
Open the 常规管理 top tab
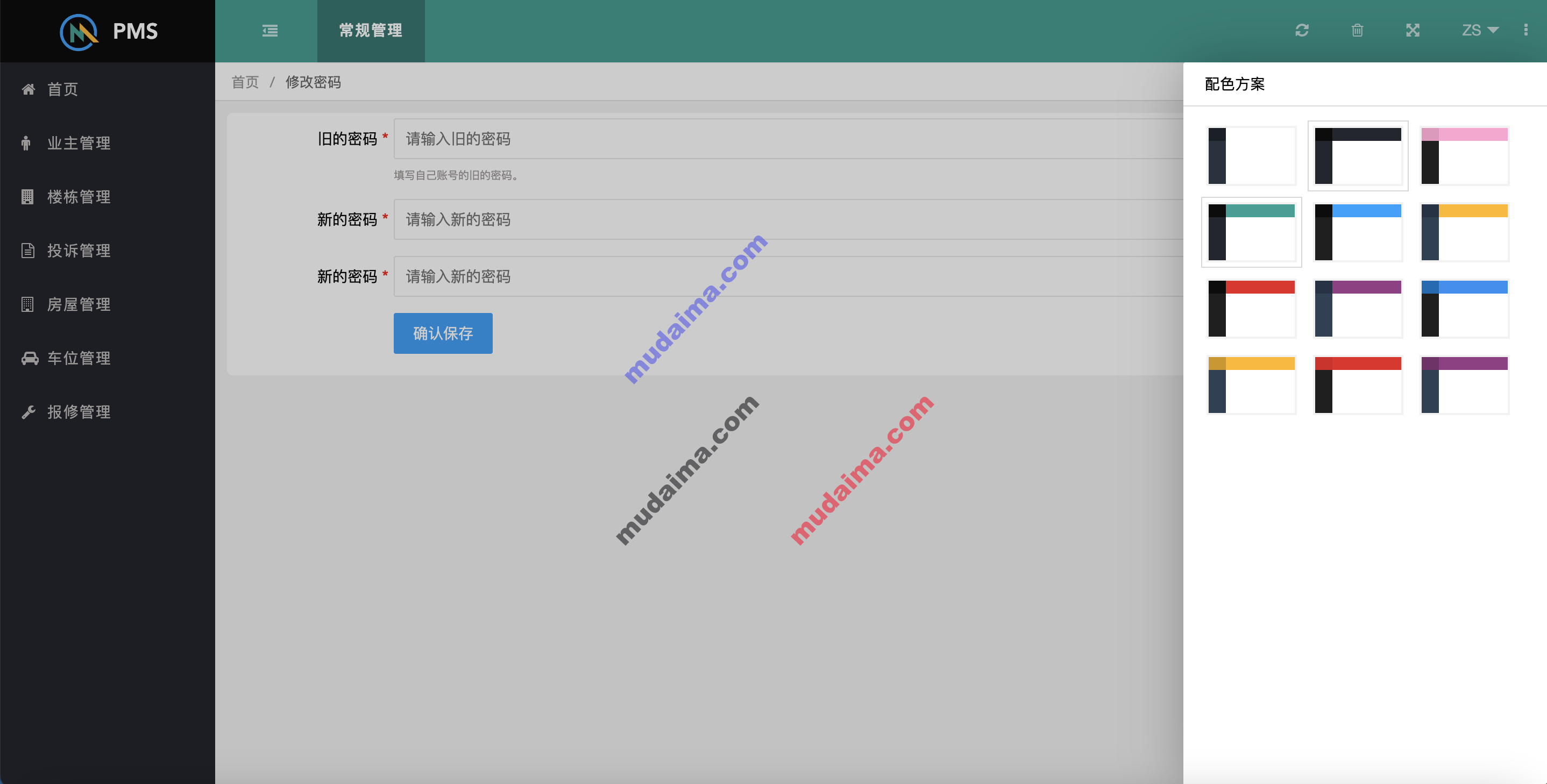click(x=371, y=31)
